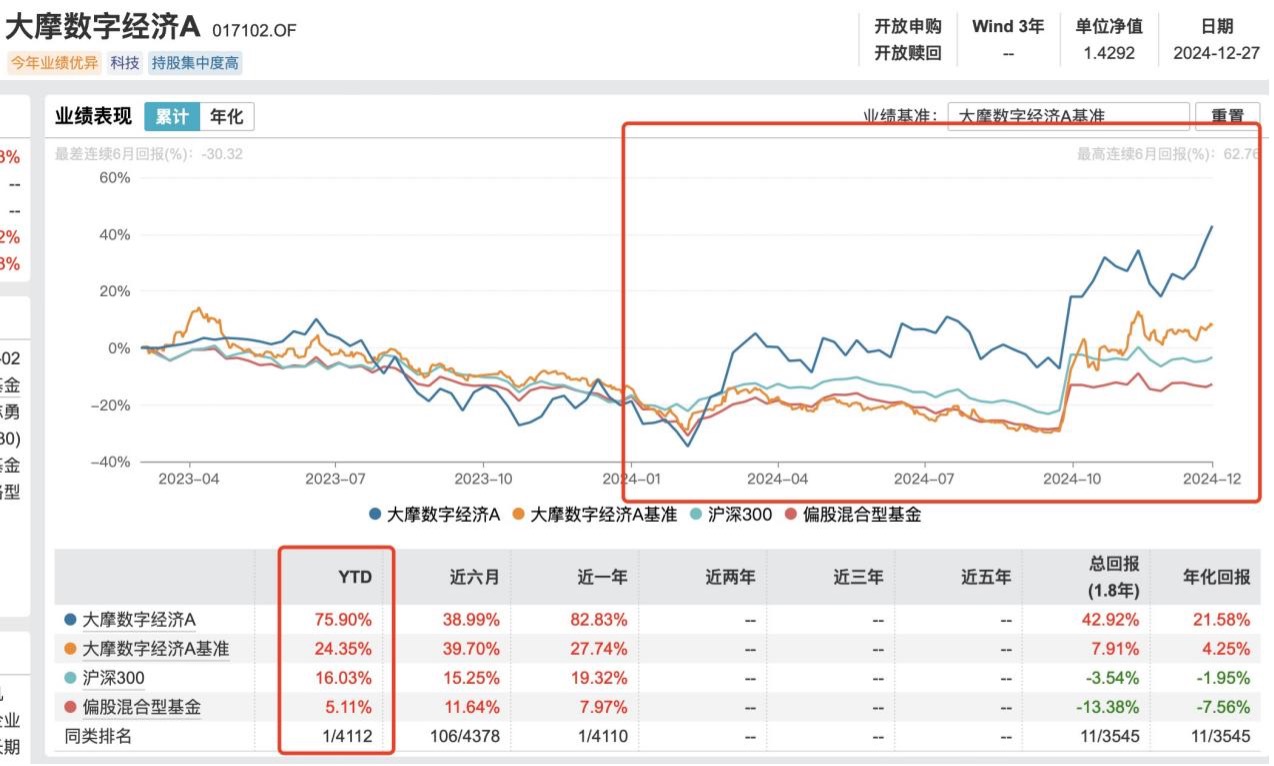Click the 16.03% YTD value
This screenshot has width=1274, height=766.
pos(344,678)
